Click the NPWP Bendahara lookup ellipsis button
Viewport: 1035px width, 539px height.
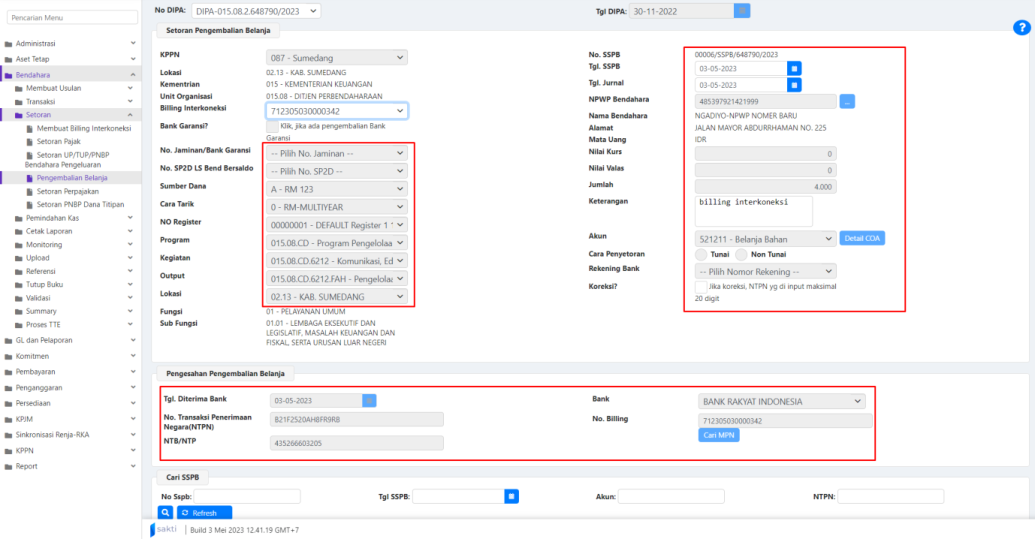pos(847,101)
